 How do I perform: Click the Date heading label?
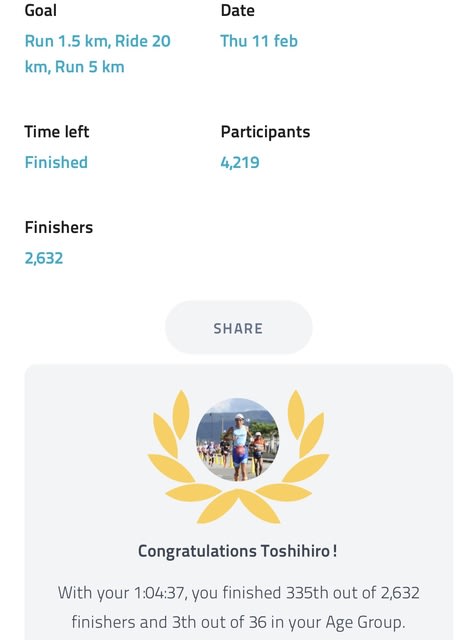click(x=237, y=10)
